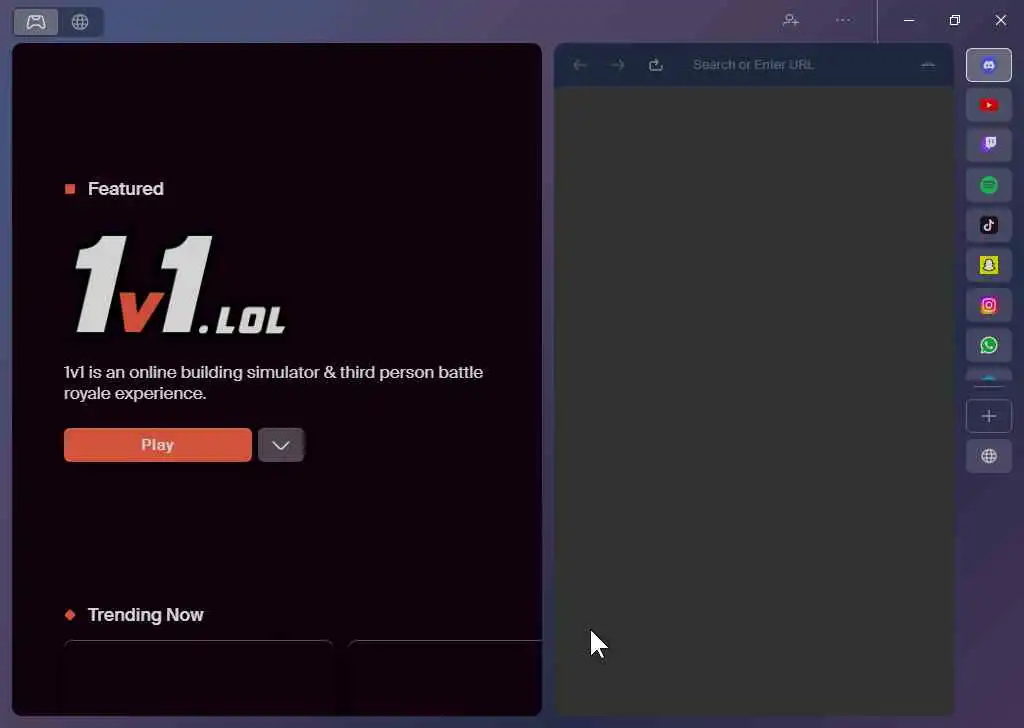1024x728 pixels.
Task: Play the featured 1v1.LOL game
Action: [x=157, y=445]
